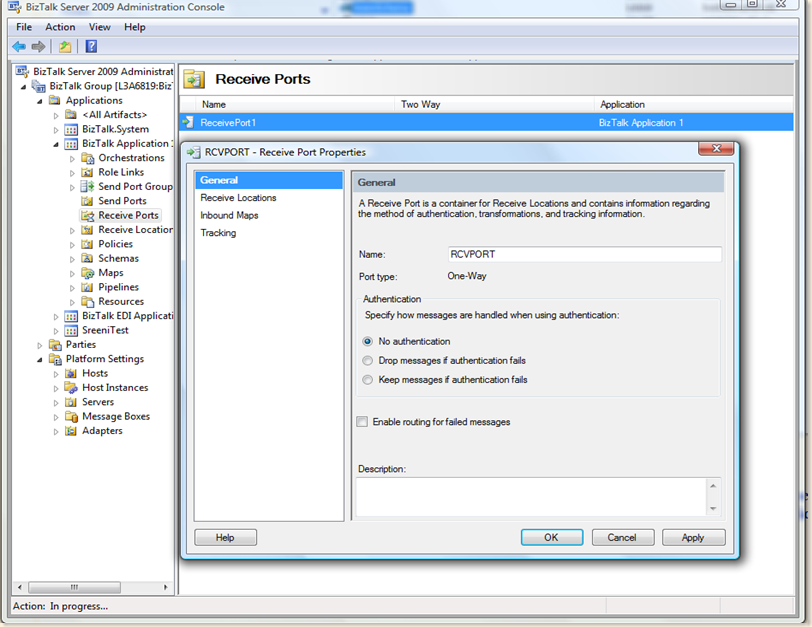Click the Forward arrow toolbar icon

[38, 47]
